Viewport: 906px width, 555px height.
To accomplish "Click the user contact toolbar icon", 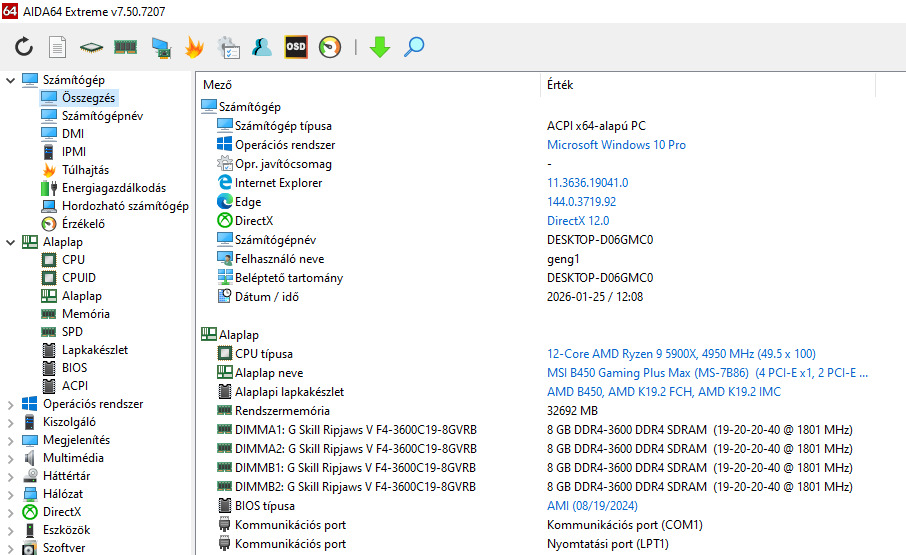I will [x=262, y=47].
